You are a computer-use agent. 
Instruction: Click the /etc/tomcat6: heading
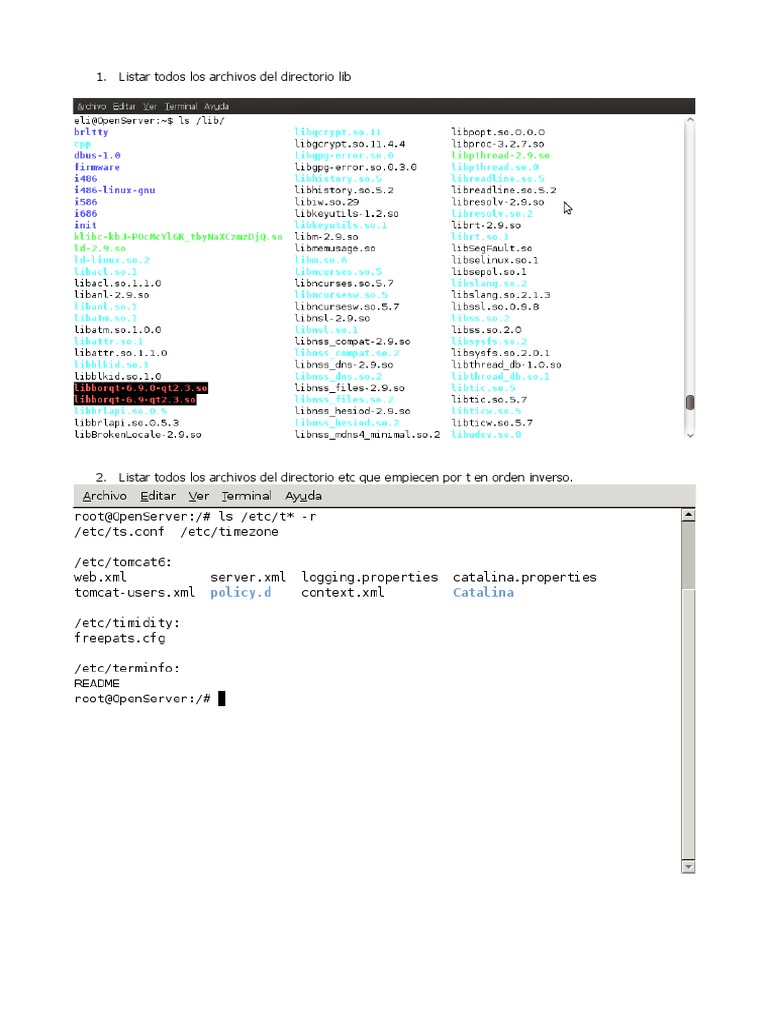pos(123,562)
